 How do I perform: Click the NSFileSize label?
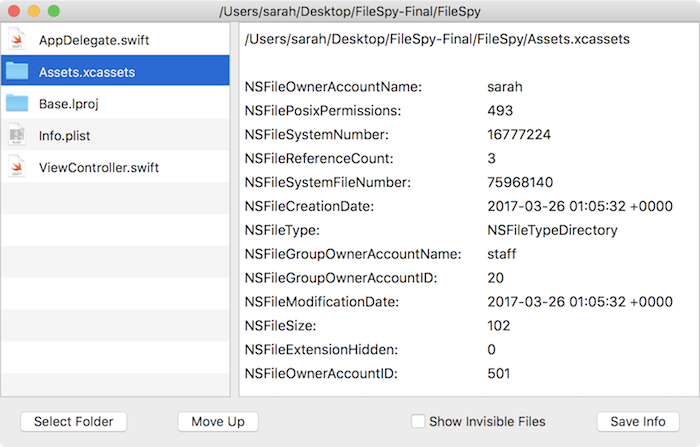(x=280, y=326)
